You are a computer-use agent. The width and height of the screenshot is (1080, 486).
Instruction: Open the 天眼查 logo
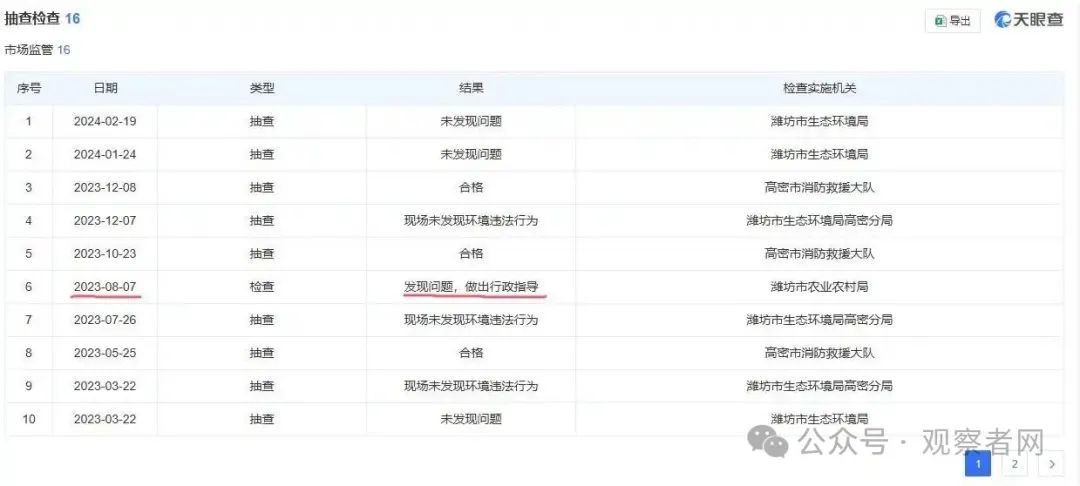click(1029, 19)
